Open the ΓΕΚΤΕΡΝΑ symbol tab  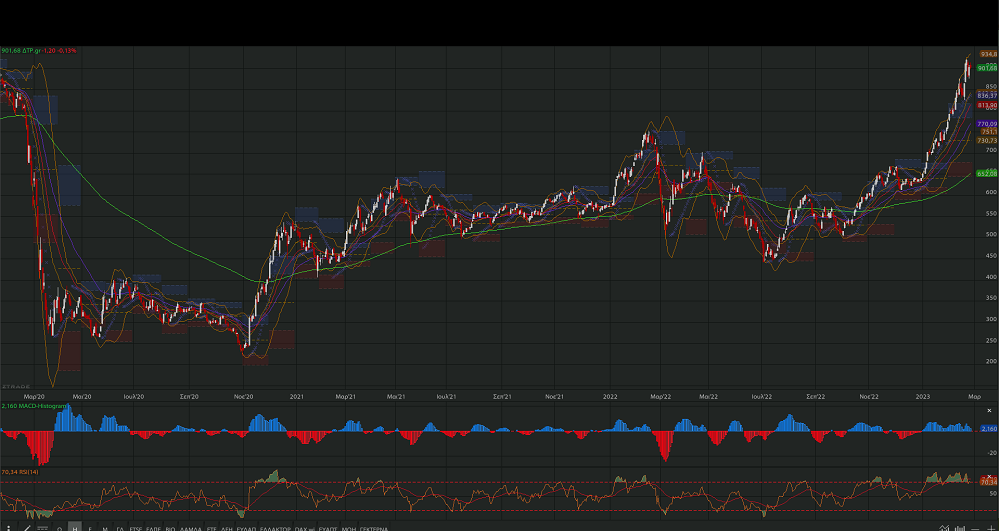(x=373, y=528)
